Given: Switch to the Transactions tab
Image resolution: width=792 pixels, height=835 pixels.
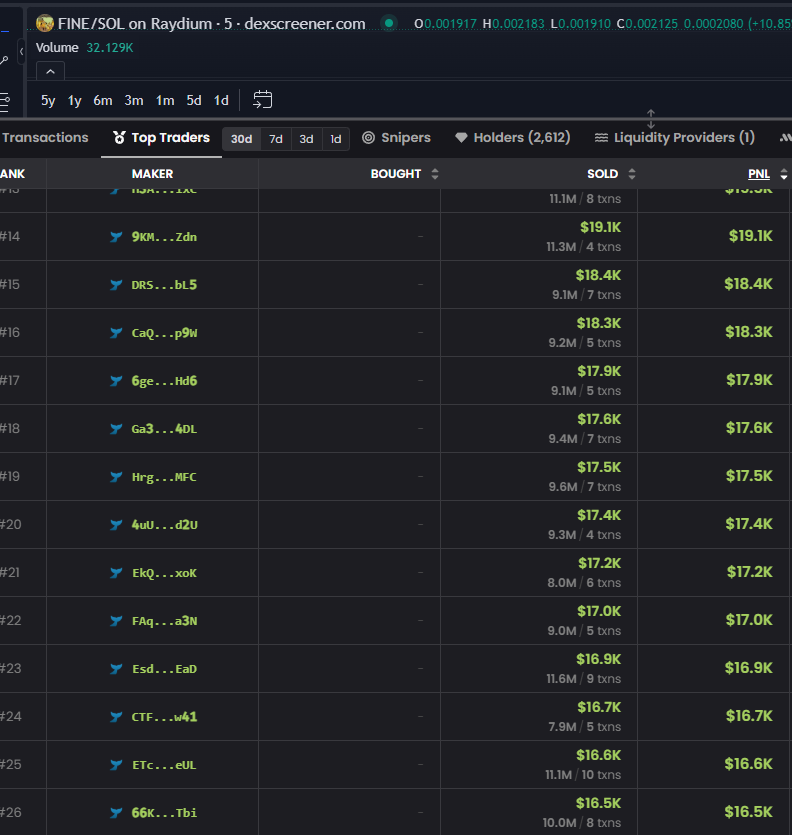Looking at the screenshot, I should (x=45, y=137).
